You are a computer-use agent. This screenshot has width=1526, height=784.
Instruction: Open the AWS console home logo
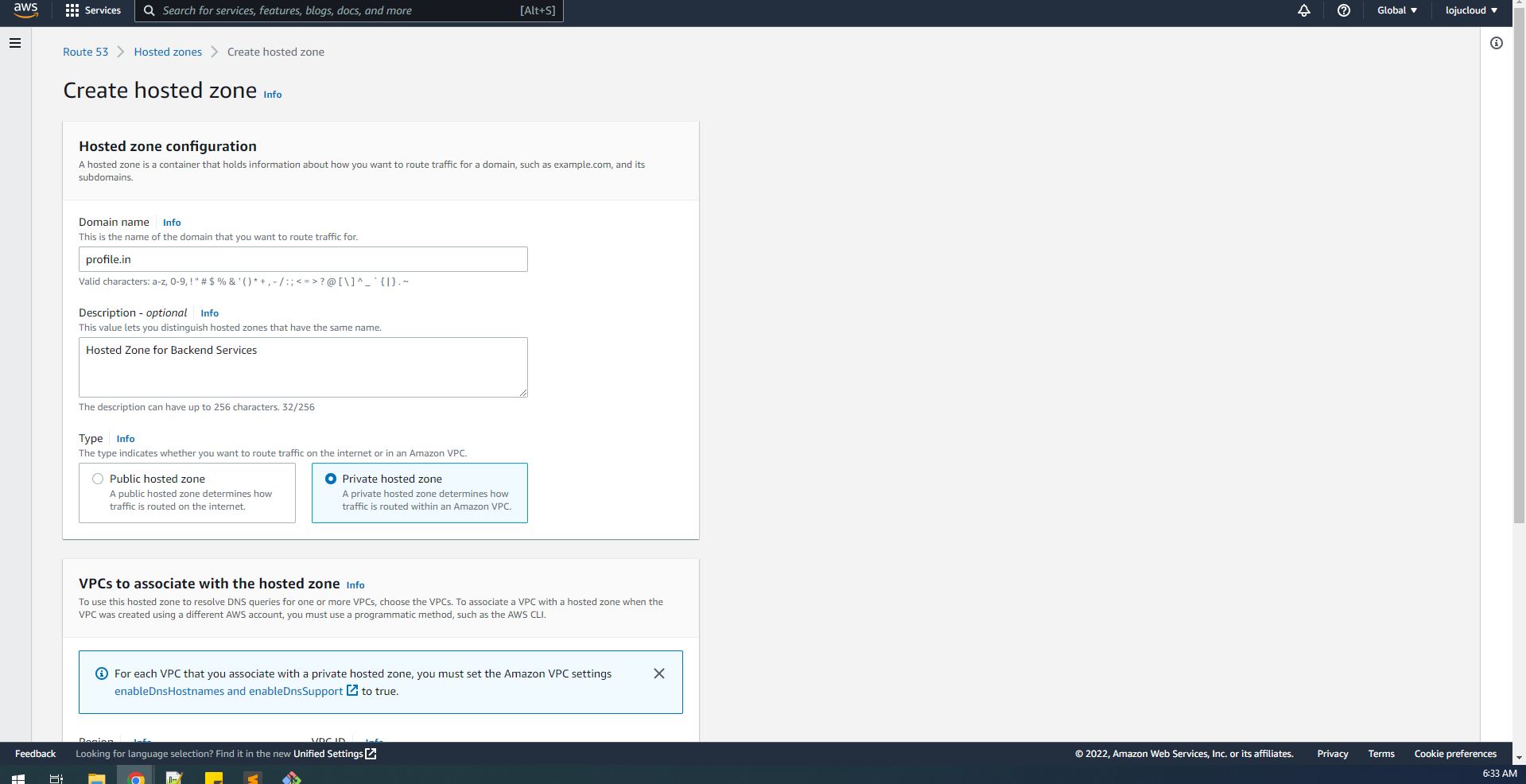(25, 10)
